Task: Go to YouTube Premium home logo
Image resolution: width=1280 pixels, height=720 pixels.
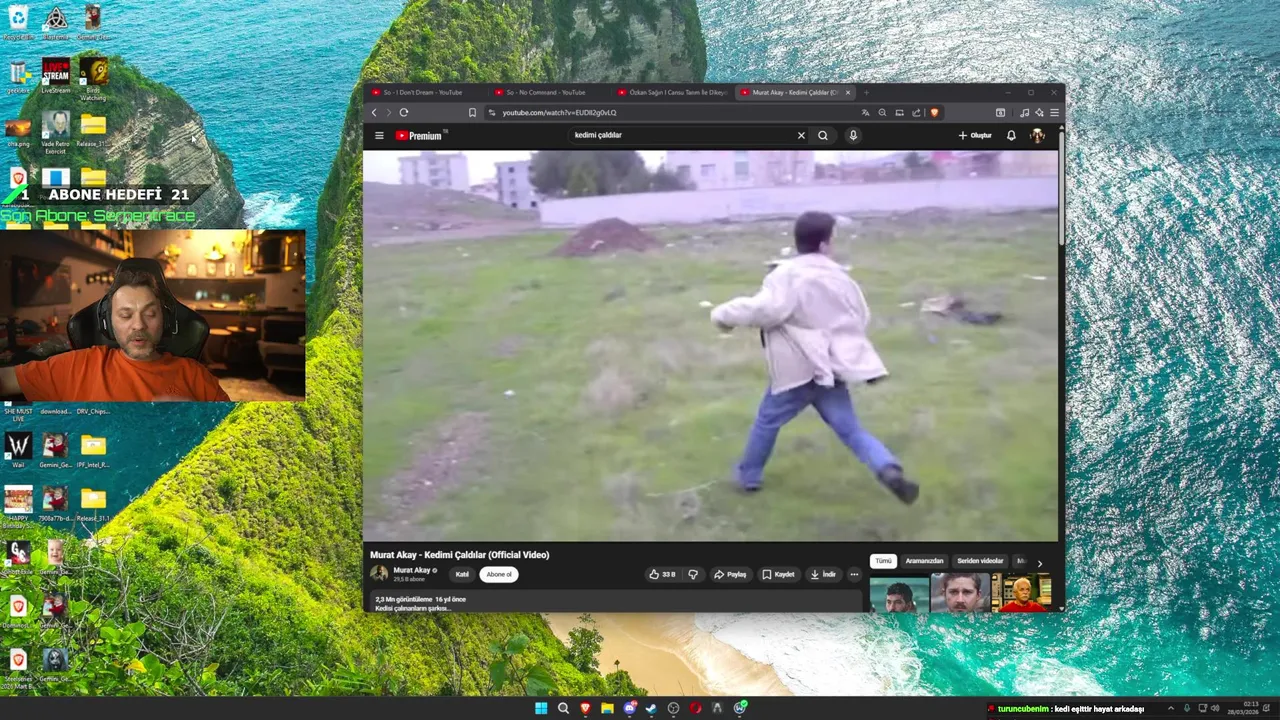Action: (420, 135)
